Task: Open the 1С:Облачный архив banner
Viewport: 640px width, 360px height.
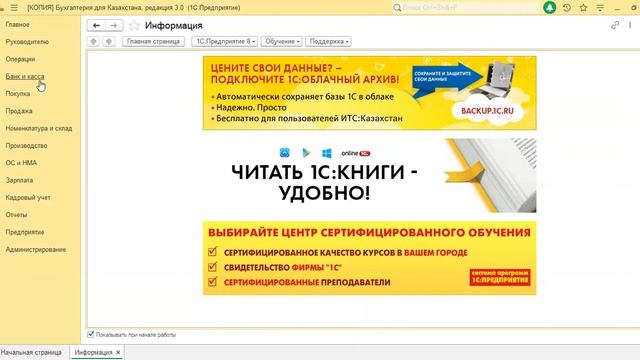Action: pos(369,93)
